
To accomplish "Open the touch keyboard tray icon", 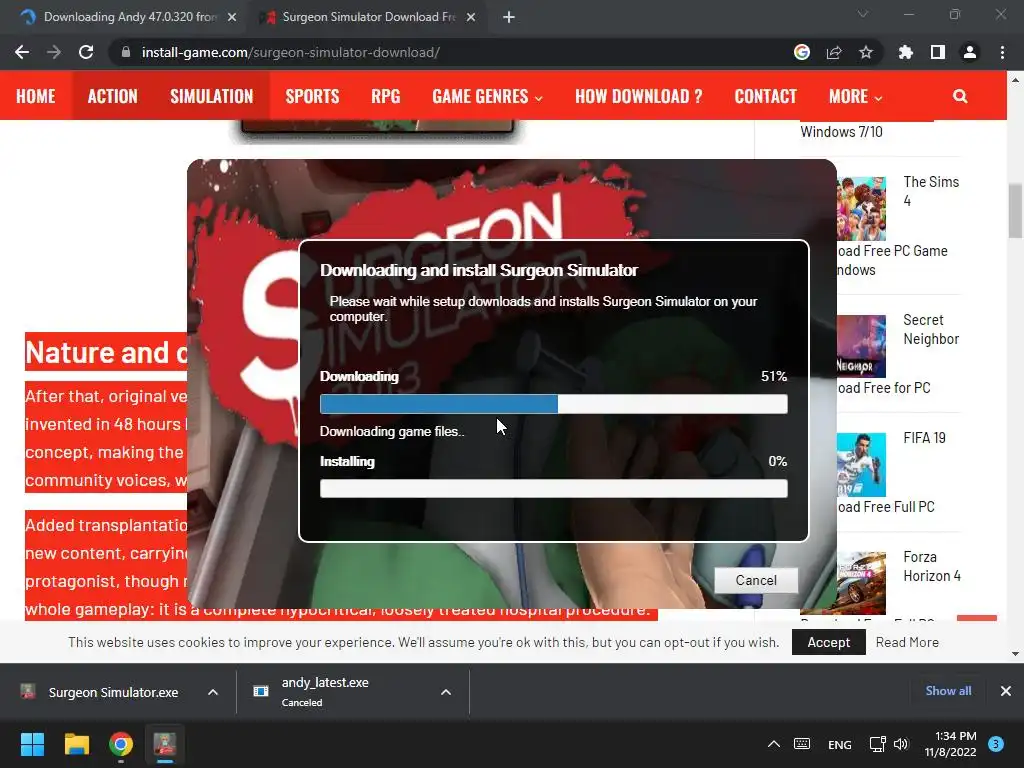I will [x=802, y=744].
